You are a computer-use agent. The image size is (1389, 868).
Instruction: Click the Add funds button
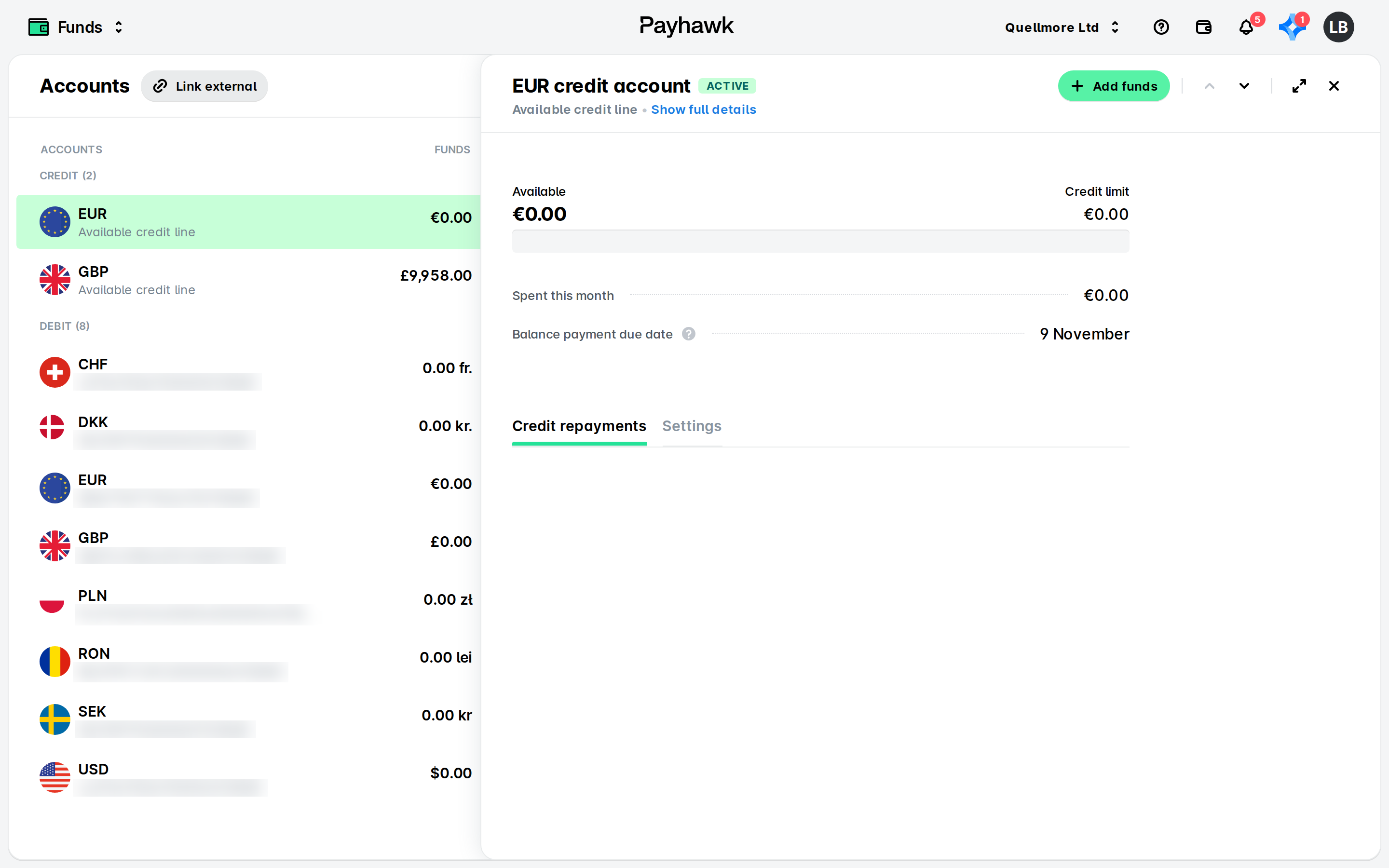[1114, 86]
